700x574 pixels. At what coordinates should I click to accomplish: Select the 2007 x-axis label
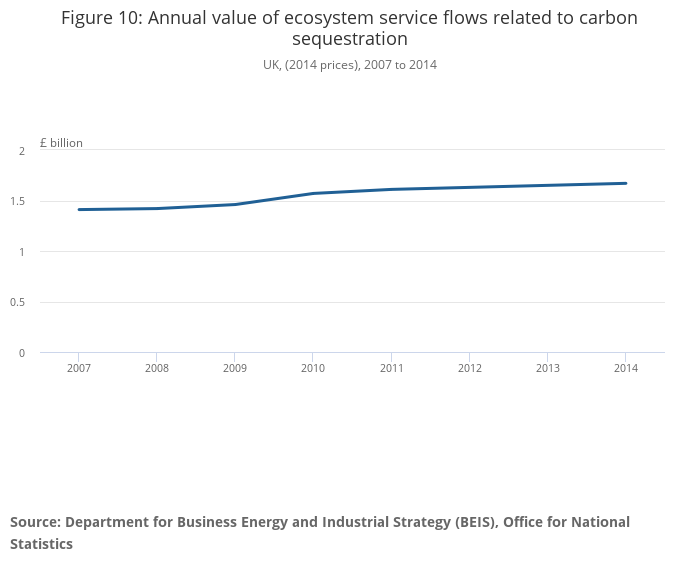click(x=78, y=368)
